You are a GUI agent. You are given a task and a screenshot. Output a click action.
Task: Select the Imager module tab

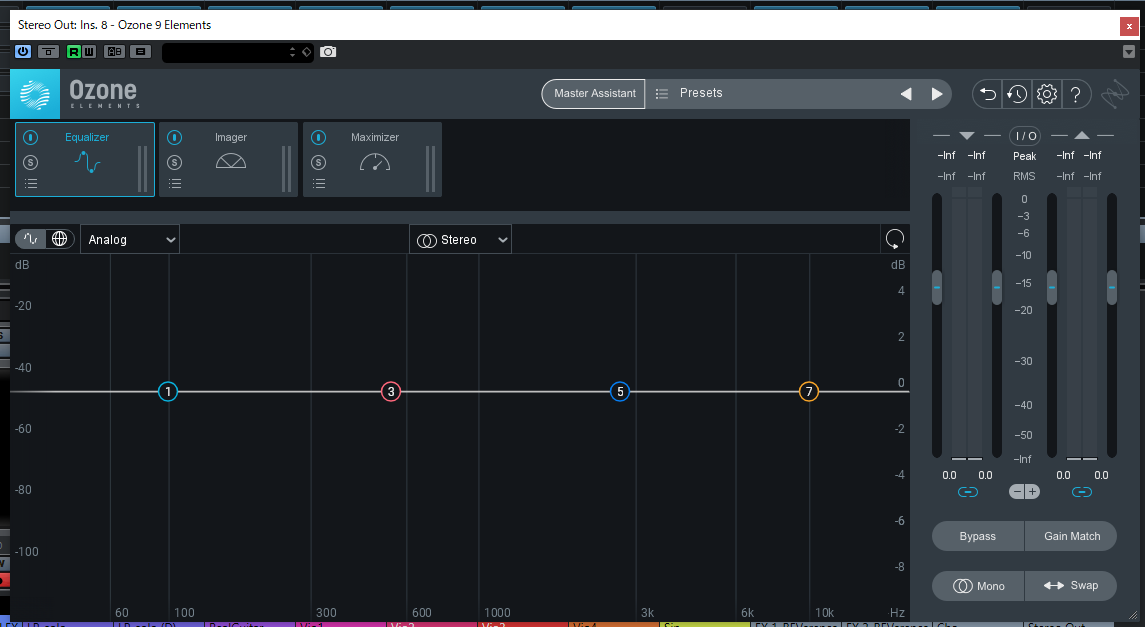click(x=229, y=159)
